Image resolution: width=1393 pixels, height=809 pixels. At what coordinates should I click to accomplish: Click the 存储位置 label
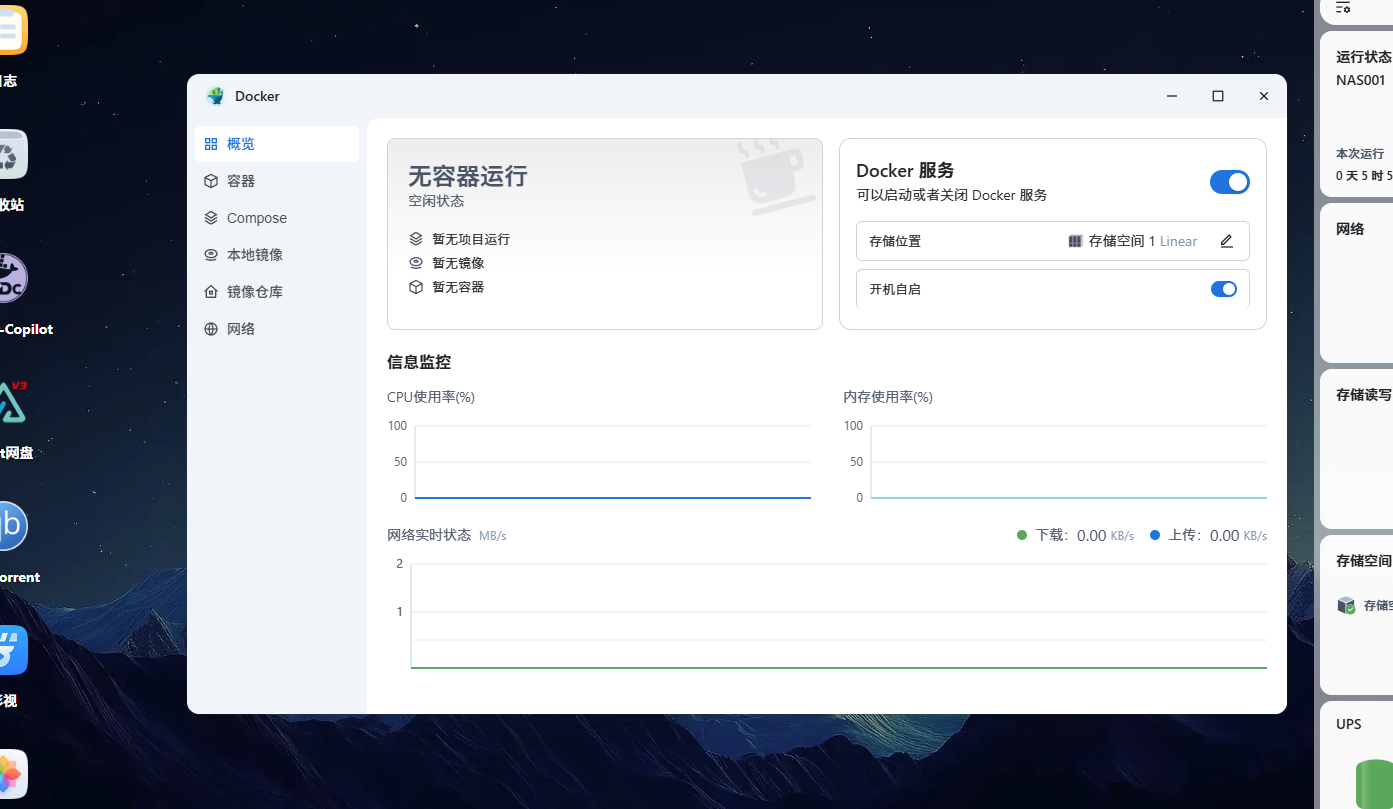[895, 241]
